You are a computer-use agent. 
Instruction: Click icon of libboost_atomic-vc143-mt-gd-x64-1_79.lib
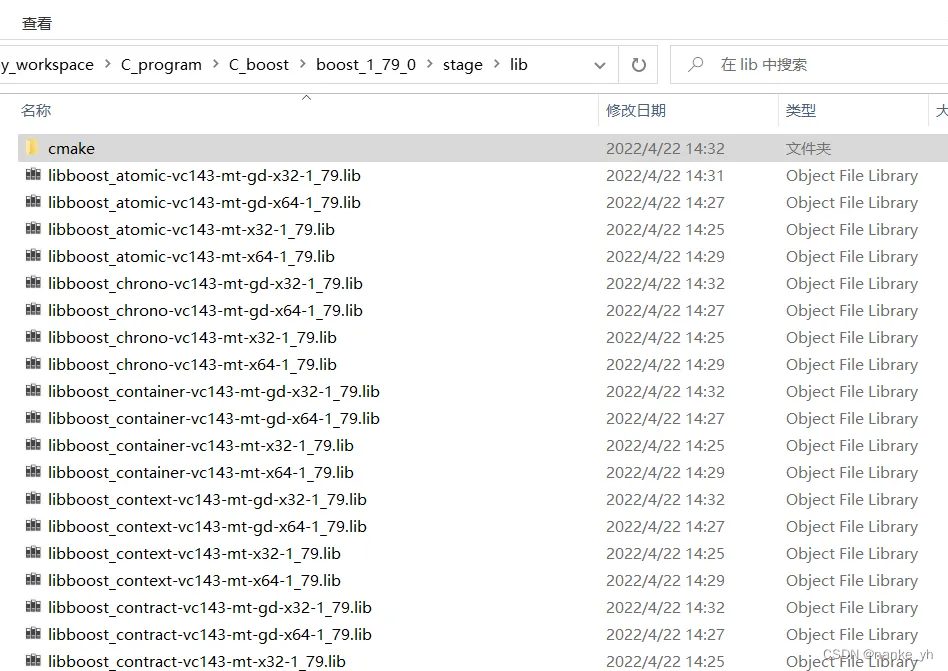coord(33,201)
